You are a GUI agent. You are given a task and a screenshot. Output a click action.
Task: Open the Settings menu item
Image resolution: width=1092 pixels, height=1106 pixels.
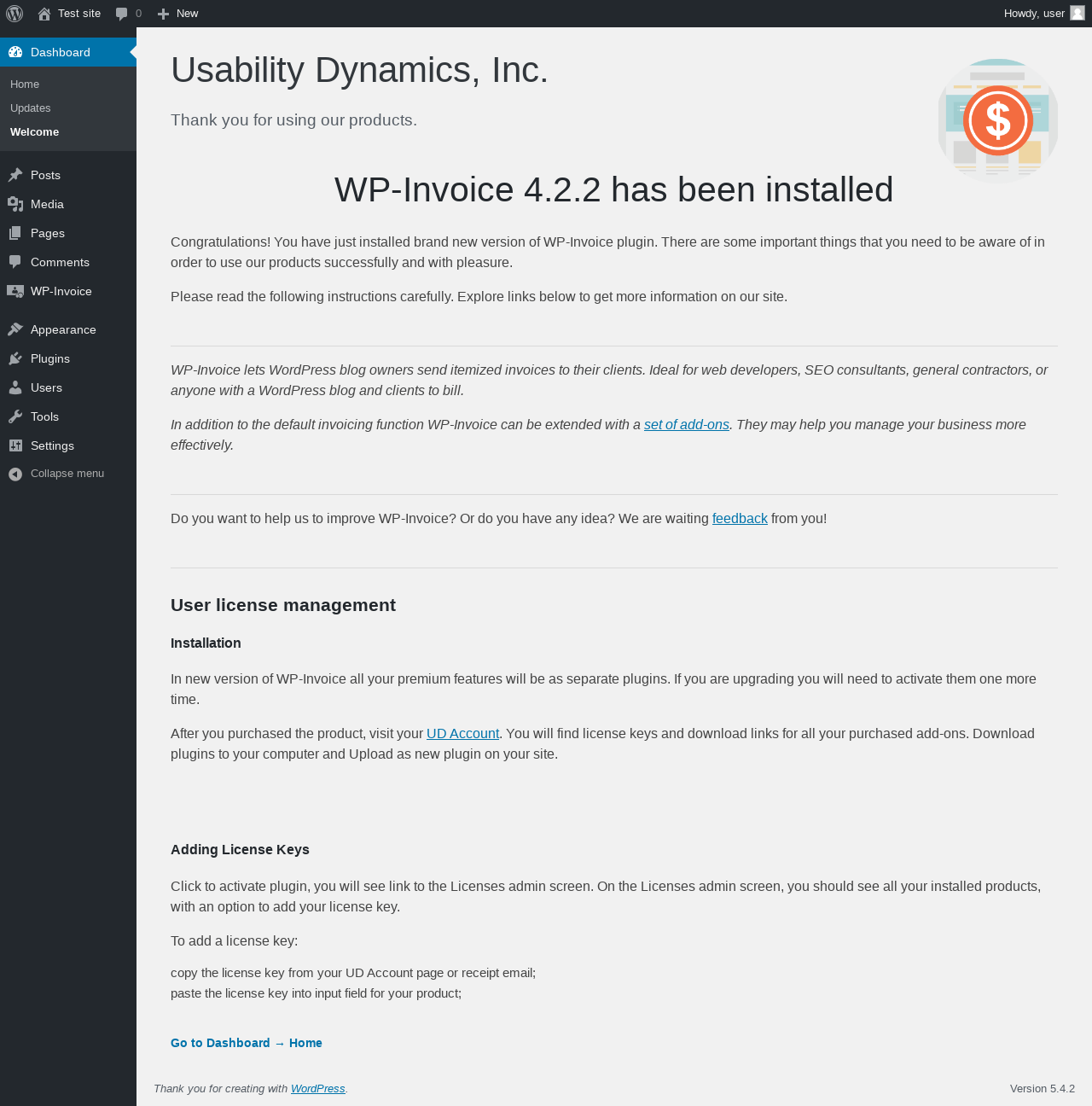tap(52, 445)
